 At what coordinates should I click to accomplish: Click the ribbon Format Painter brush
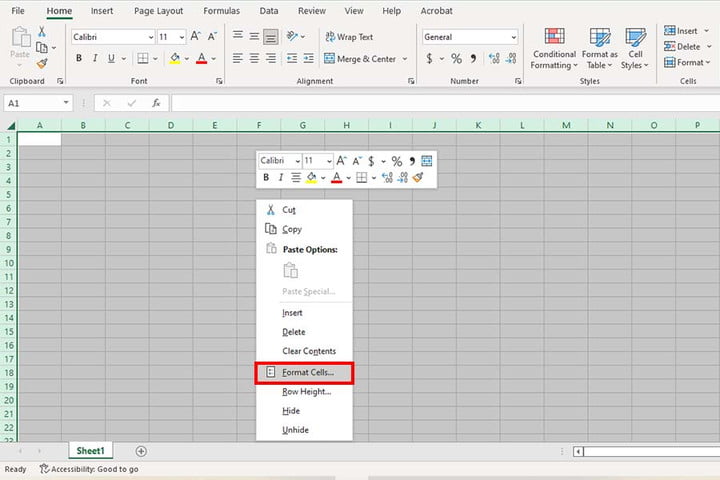click(x=42, y=63)
